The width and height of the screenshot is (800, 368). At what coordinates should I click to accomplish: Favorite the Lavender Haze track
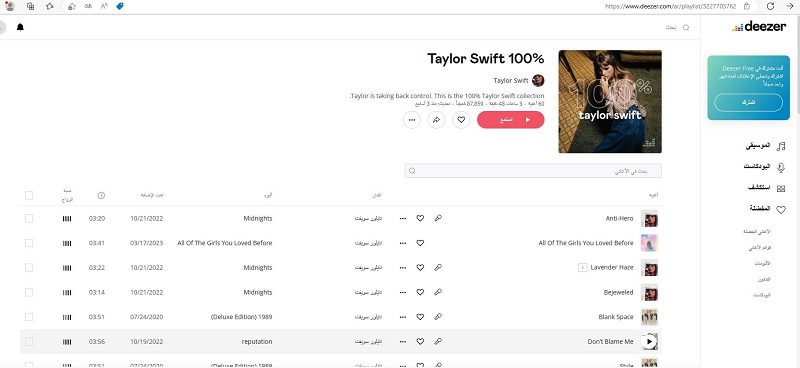pos(420,267)
